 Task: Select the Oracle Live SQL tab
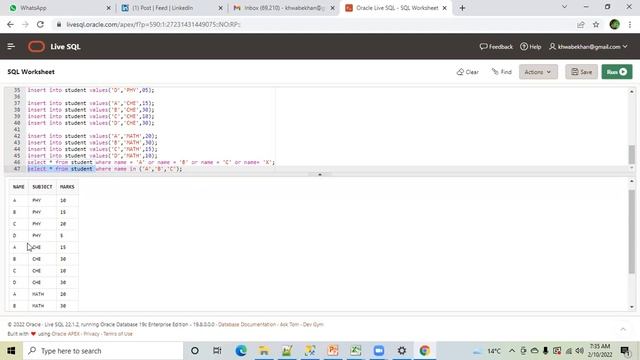click(396, 8)
